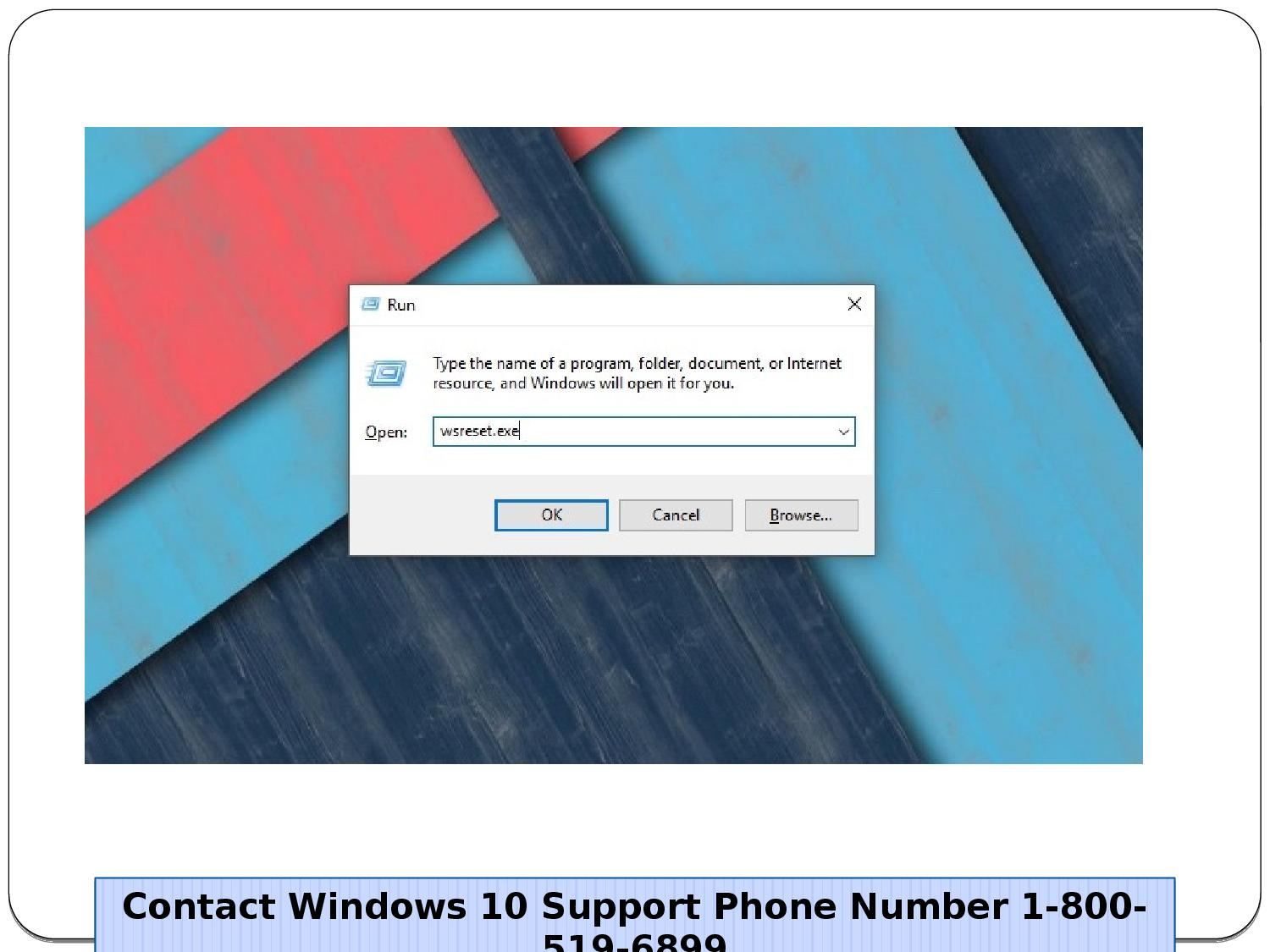Dismiss the dialog using Cancel
Image resolution: width=1270 pixels, height=952 pixels.
676,515
